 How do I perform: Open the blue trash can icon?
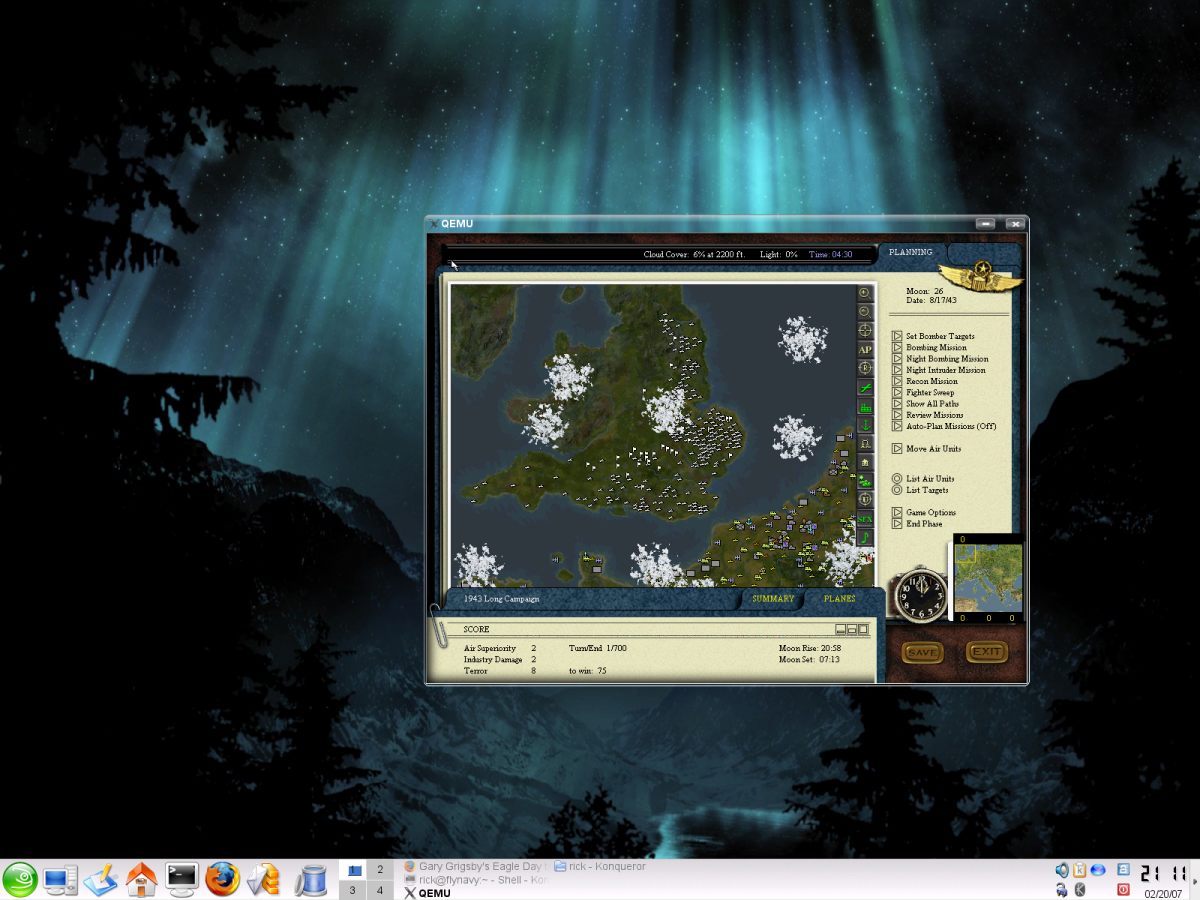pos(311,880)
